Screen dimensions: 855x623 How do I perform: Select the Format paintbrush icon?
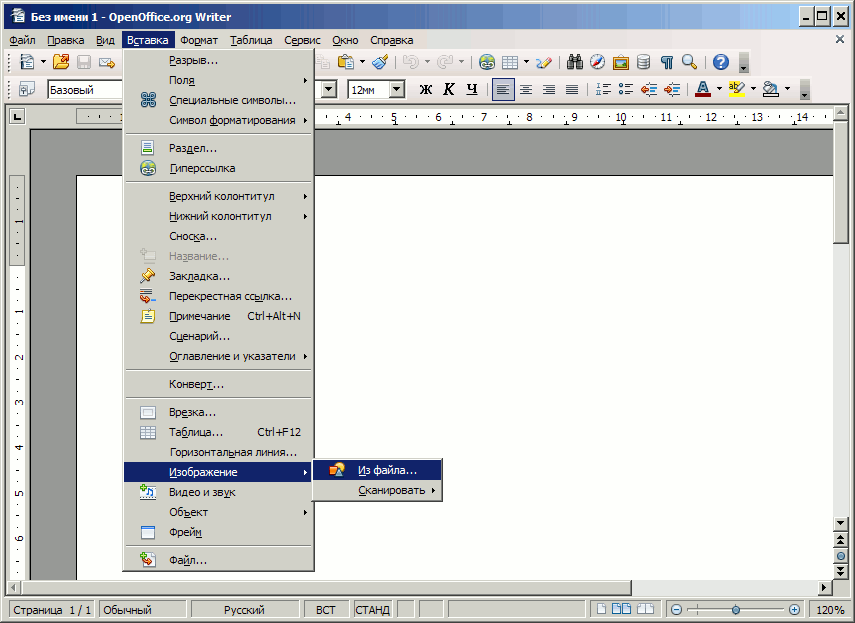380,62
